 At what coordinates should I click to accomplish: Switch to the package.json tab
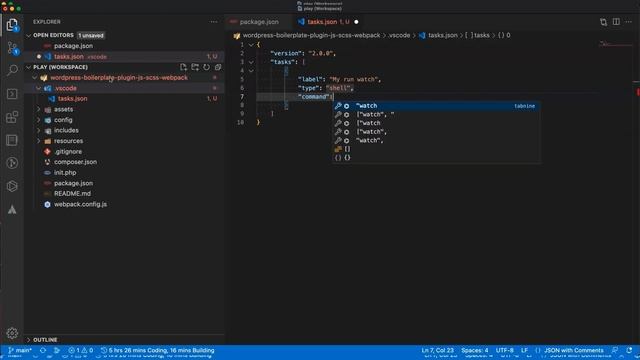pyautogui.click(x=259, y=22)
